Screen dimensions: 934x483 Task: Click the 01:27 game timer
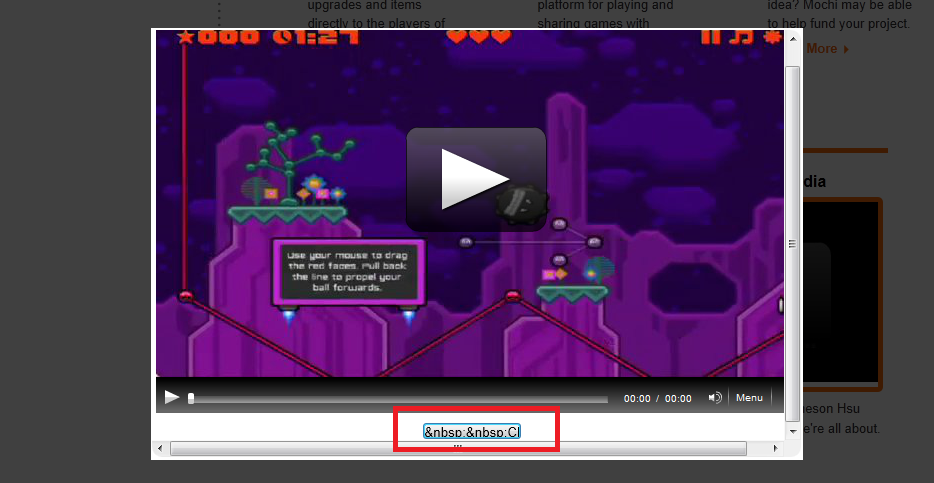click(316, 38)
